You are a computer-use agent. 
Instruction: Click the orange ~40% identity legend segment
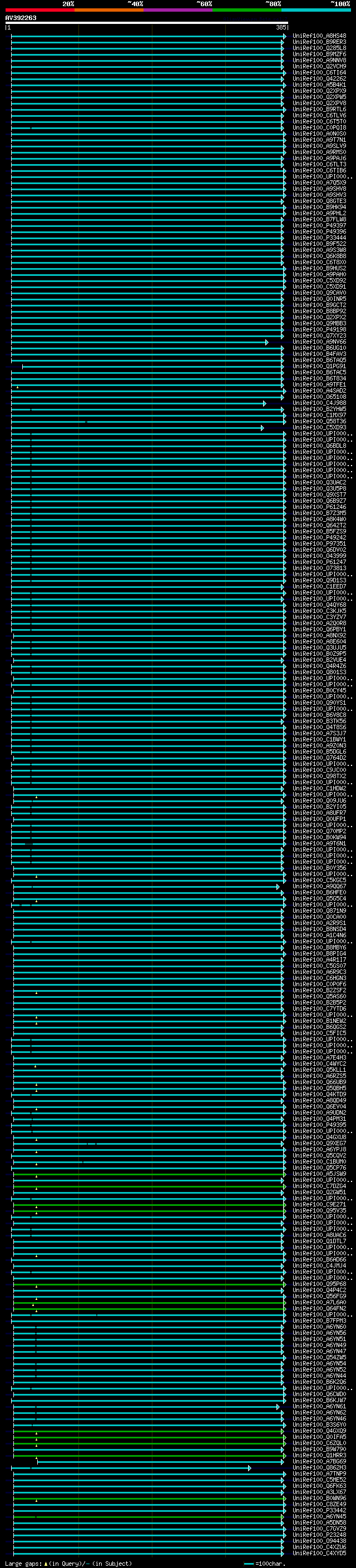pos(110,10)
